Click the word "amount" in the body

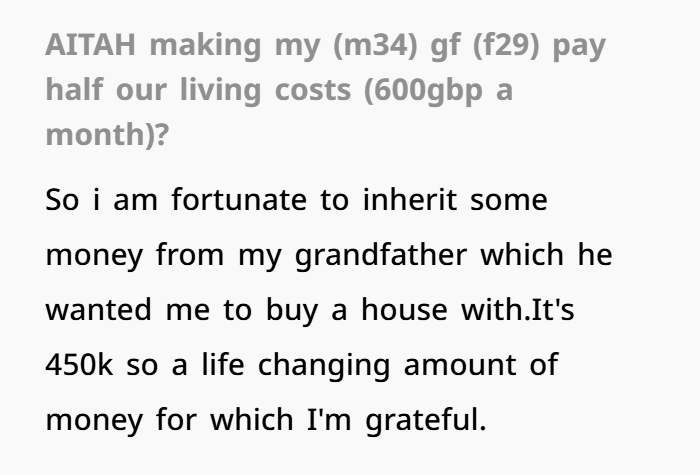click(x=468, y=366)
